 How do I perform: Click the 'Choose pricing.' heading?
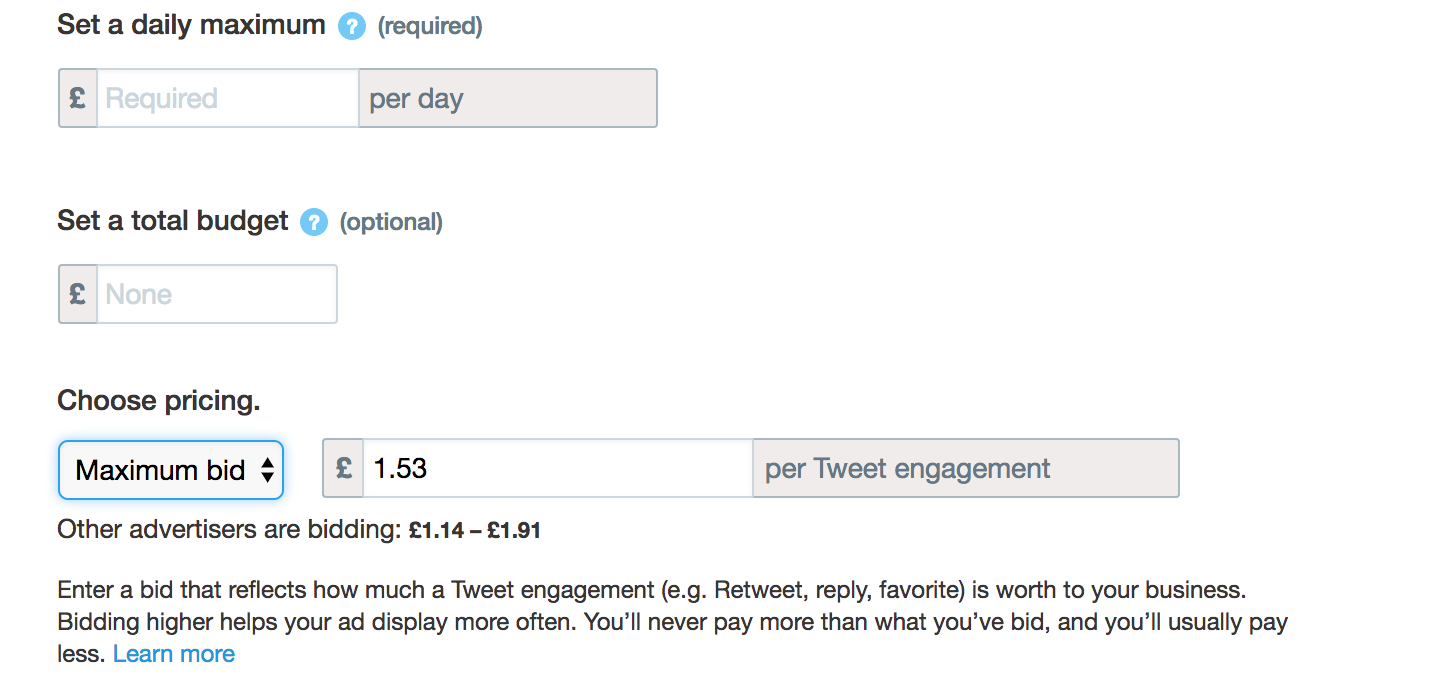pyautogui.click(x=158, y=401)
